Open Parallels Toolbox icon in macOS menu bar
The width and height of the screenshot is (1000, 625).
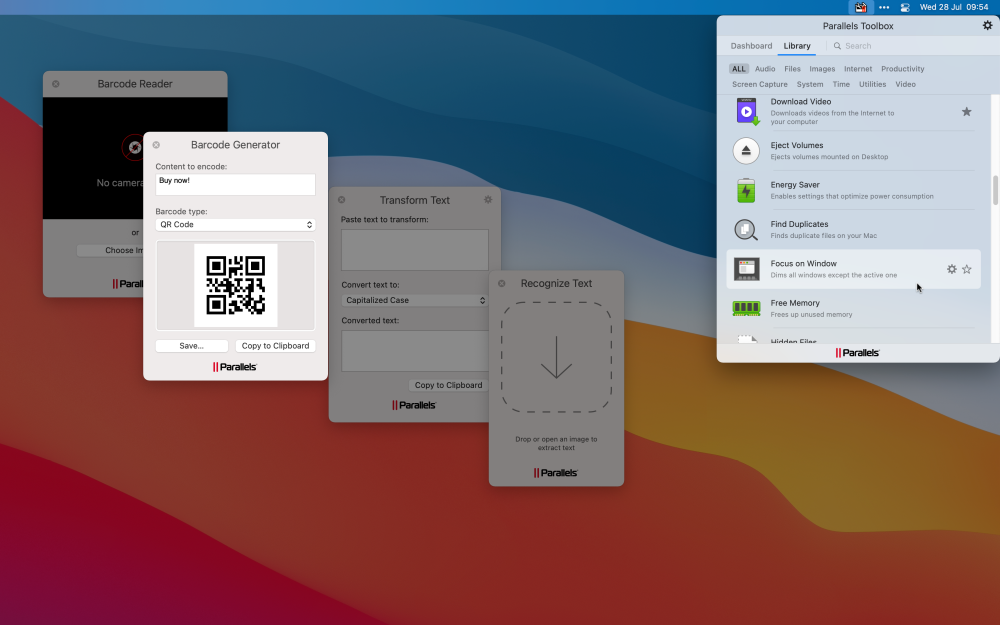coord(860,7)
